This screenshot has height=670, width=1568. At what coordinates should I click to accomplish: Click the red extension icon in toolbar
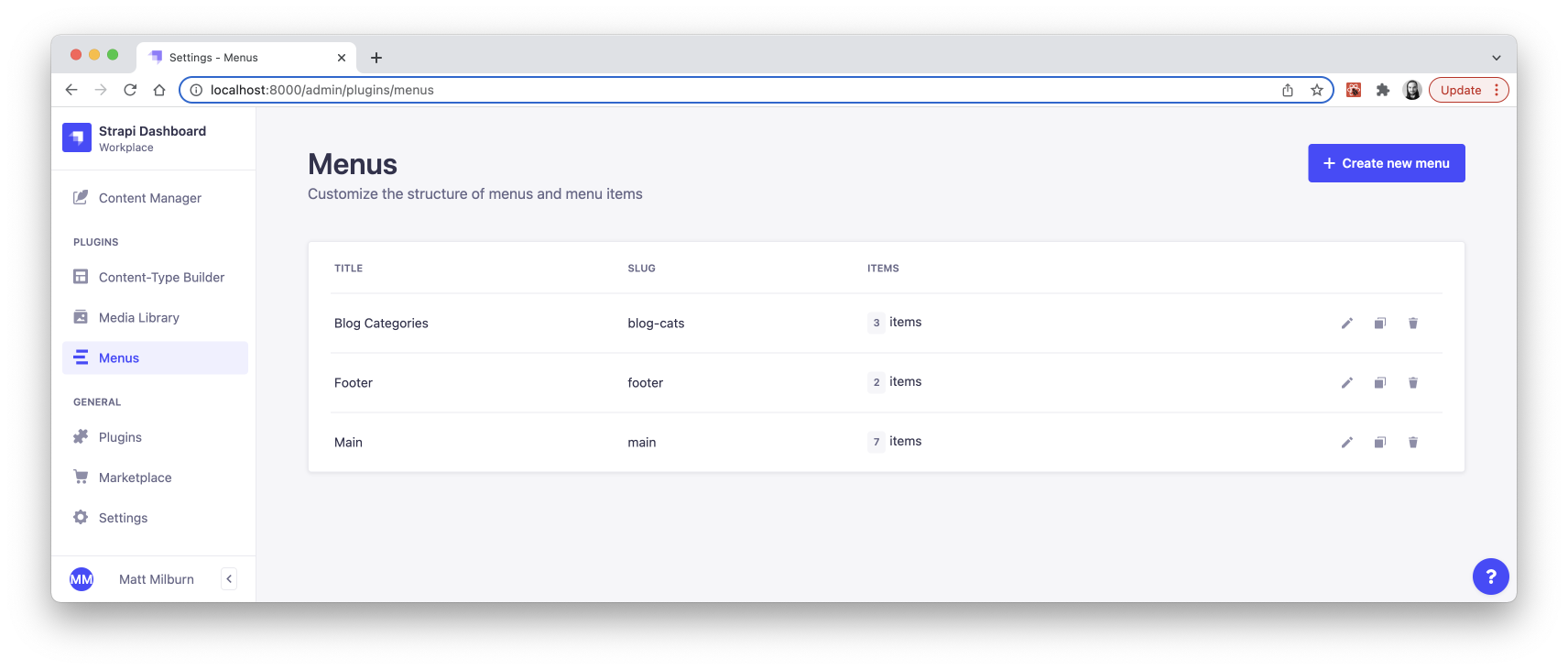coord(1354,90)
